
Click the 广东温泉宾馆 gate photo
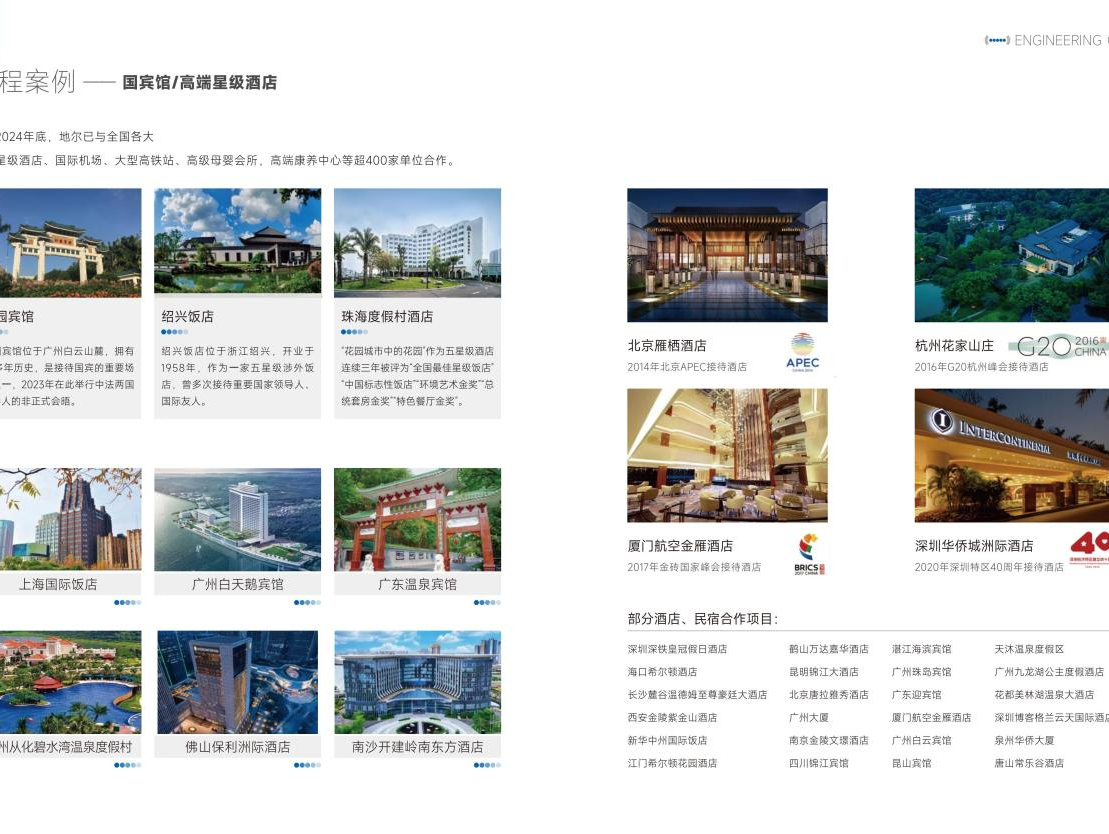pyautogui.click(x=417, y=519)
